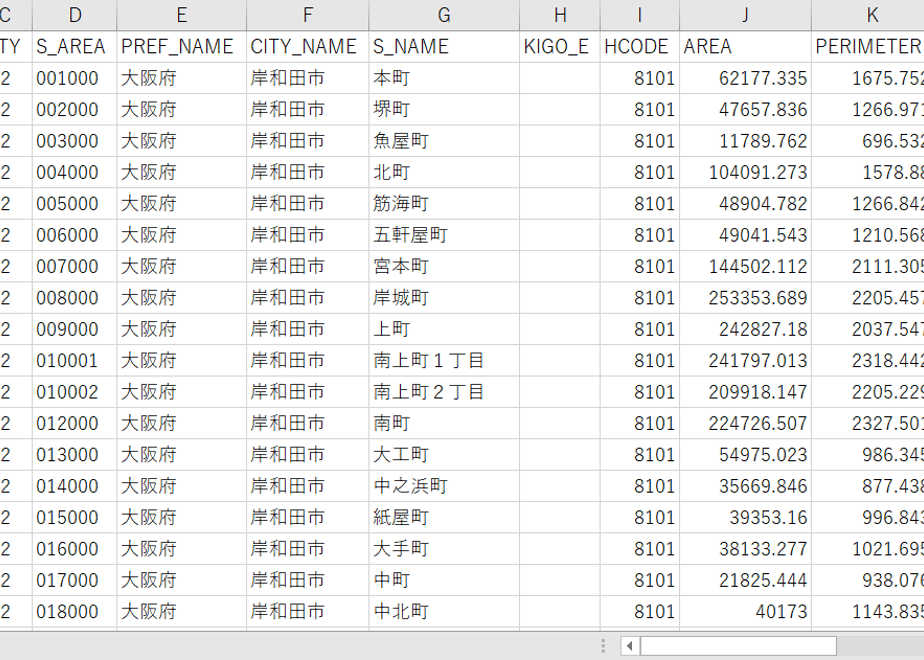Select cell containing 本町
924x660 pixels.
444,78
